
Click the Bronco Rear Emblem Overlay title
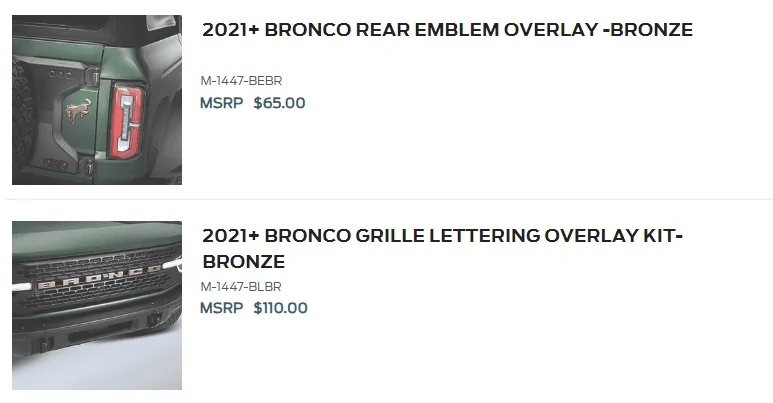(x=447, y=30)
